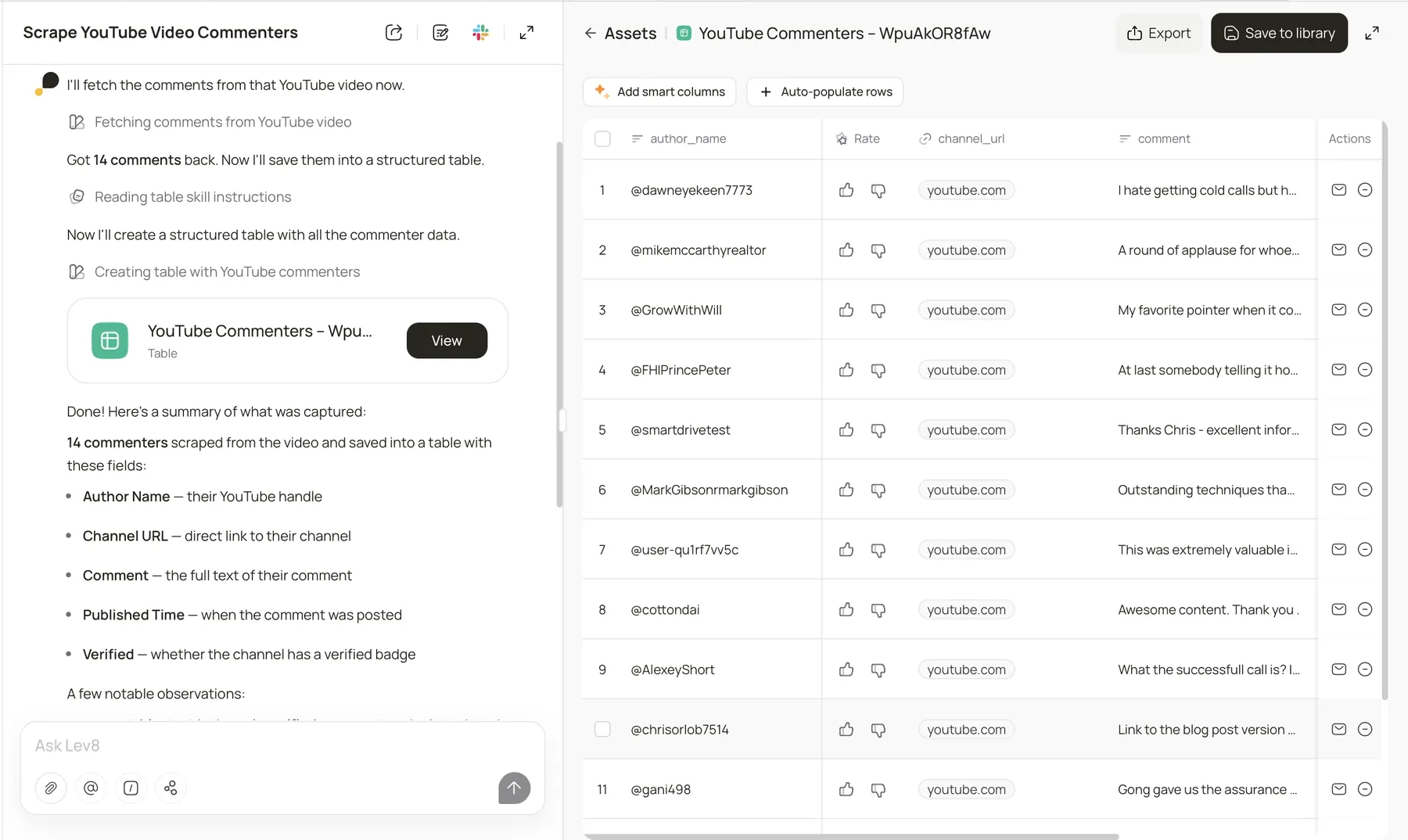This screenshot has height=840, width=1408.
Task: Check the @chrisorlob7514 row checkbox
Action: (602, 729)
